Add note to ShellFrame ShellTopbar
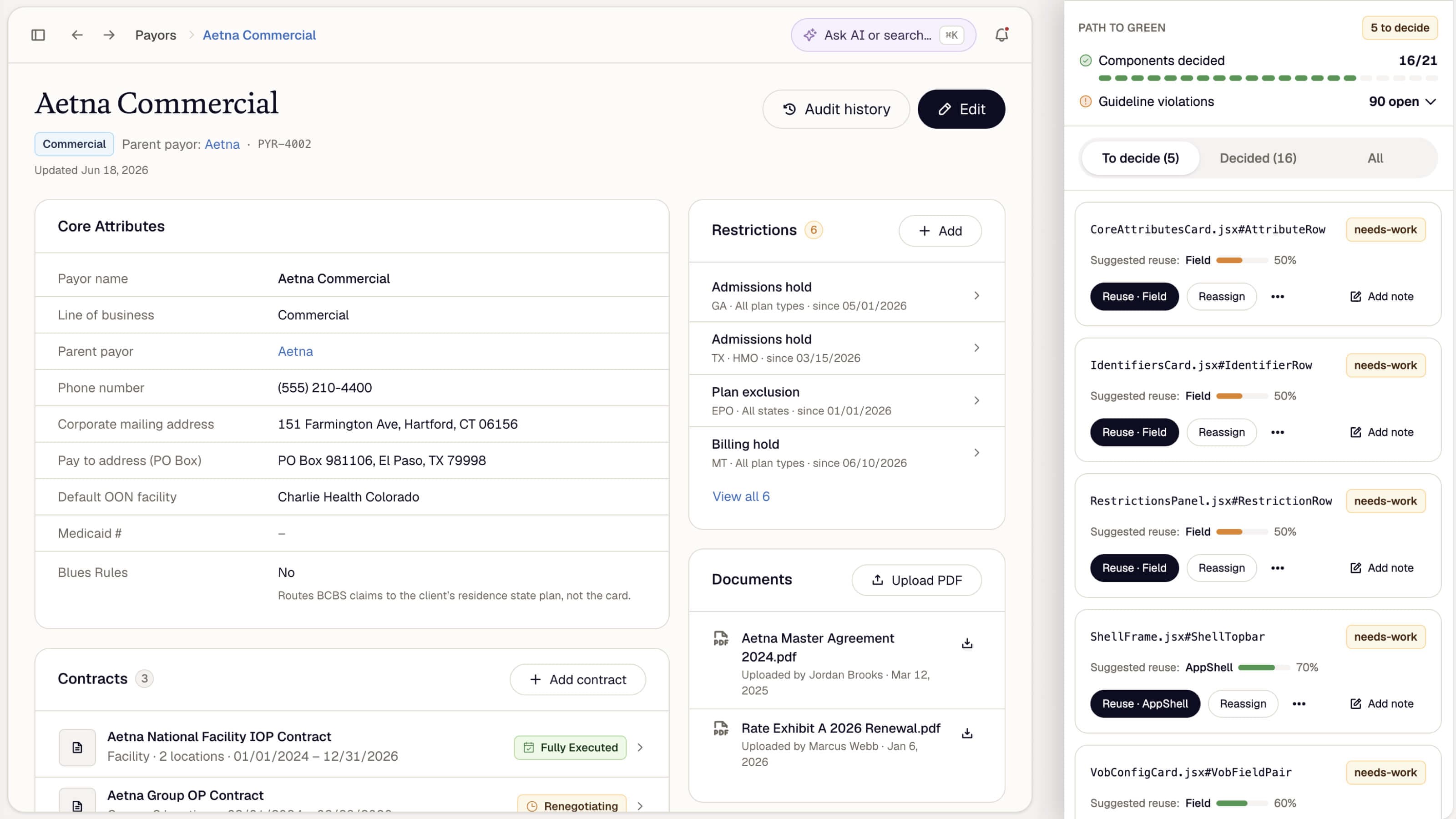The height and width of the screenshot is (819, 1456). 1381,704
